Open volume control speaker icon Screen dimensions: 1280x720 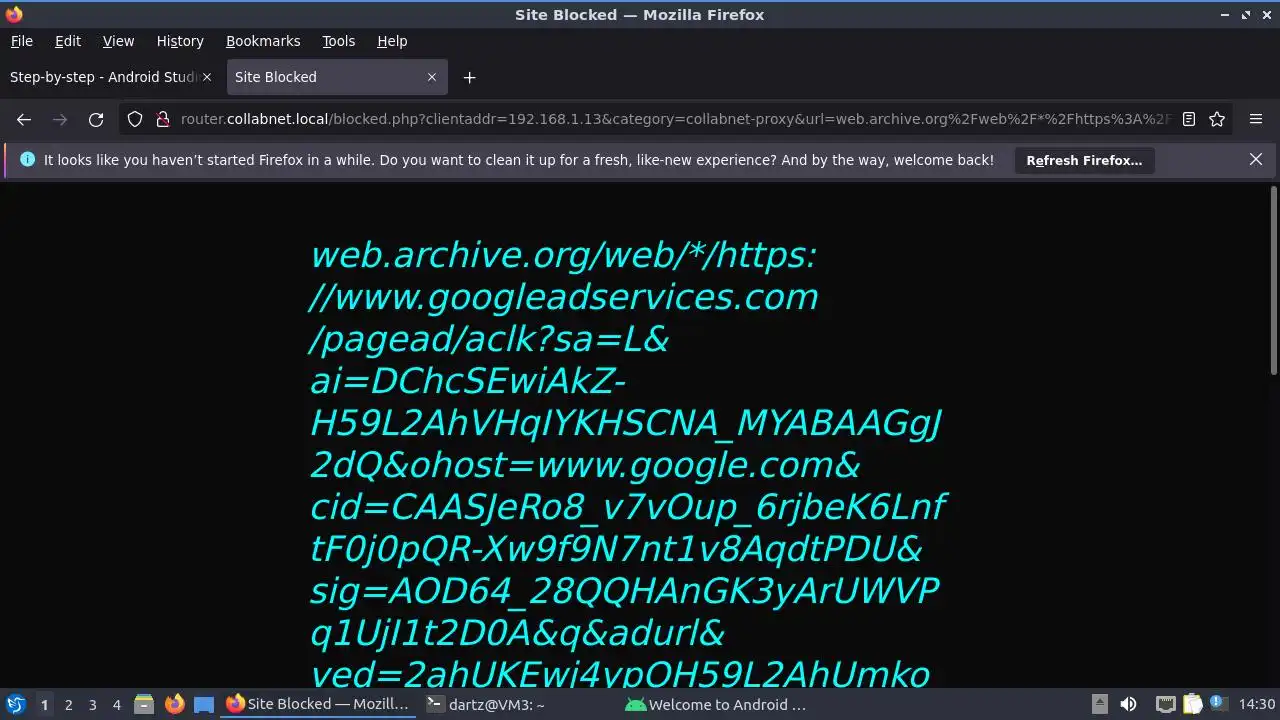(1128, 704)
